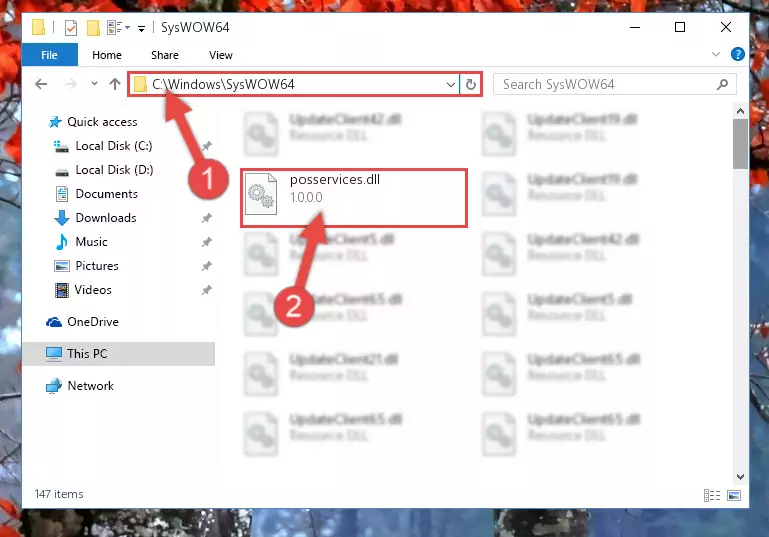
Task: Click the scrollbar up arrow
Action: [x=740, y=111]
